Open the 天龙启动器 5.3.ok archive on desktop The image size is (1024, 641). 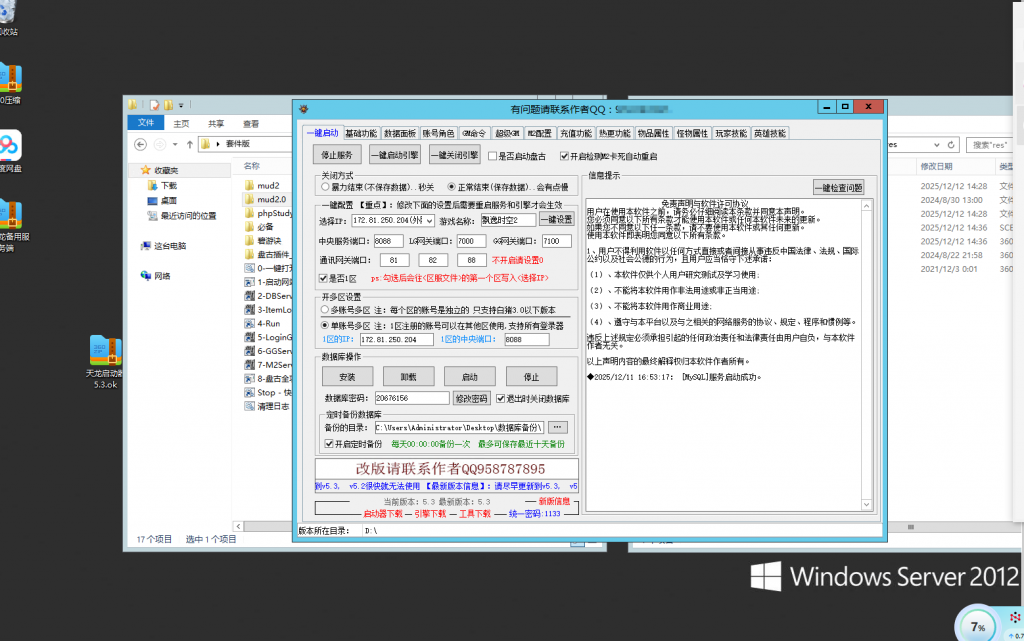coord(106,351)
